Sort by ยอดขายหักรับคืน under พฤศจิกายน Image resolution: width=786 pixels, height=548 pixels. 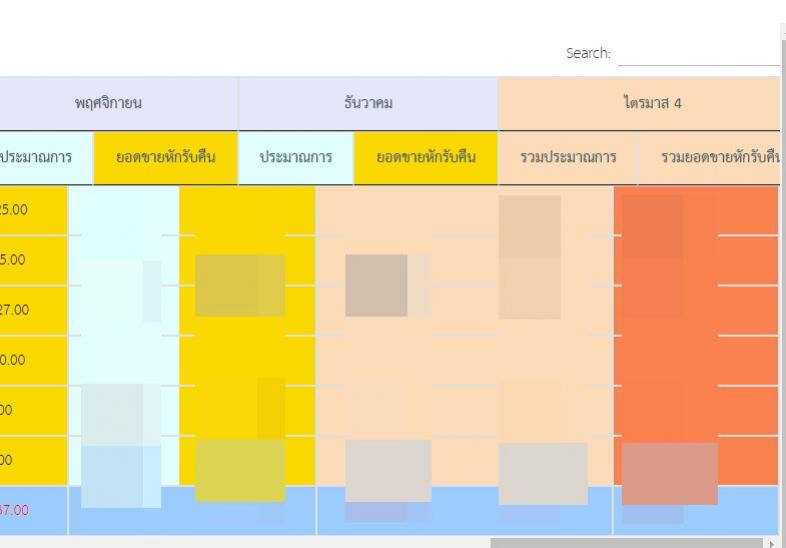point(165,158)
